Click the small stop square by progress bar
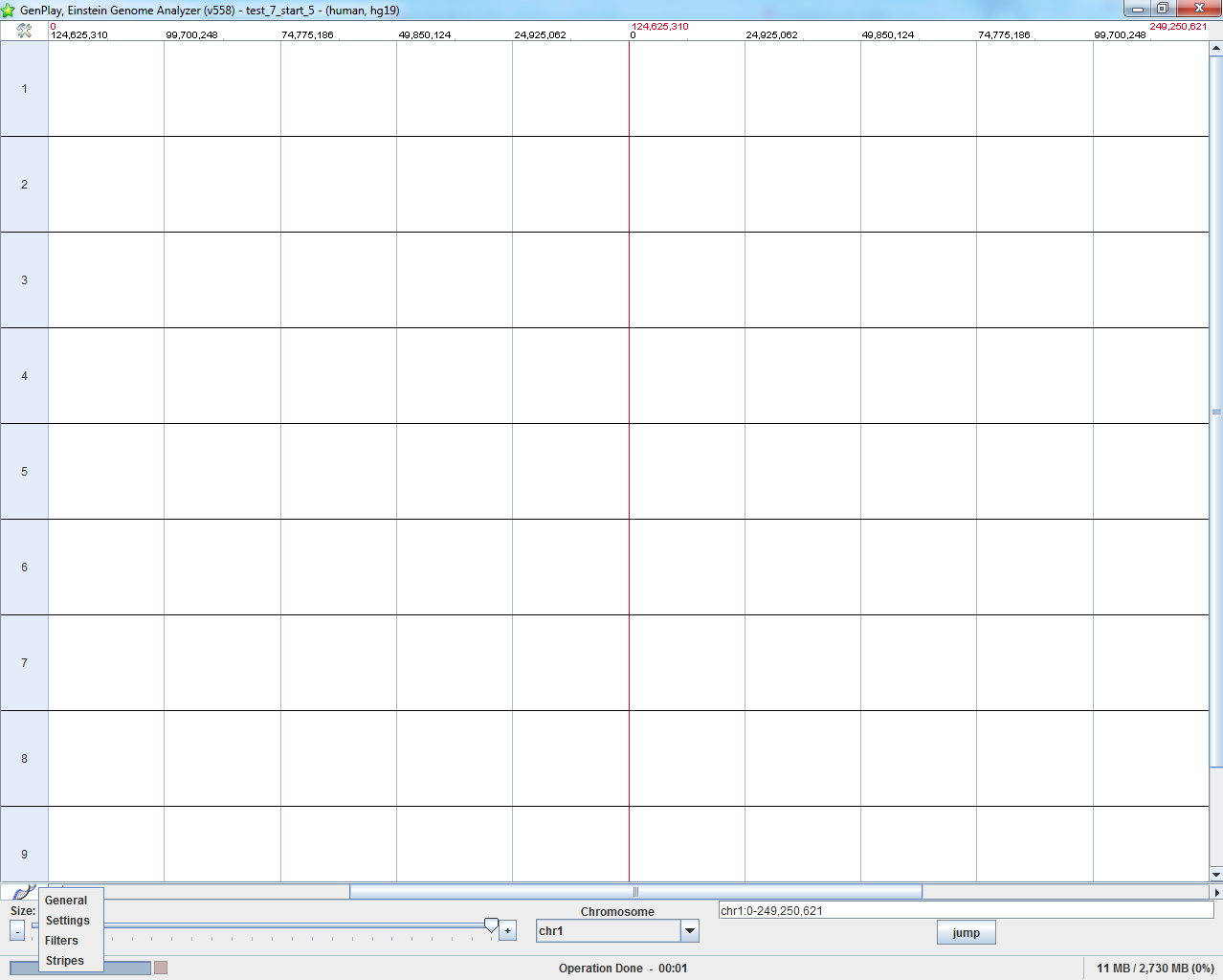This screenshot has height=980, width=1223. click(x=161, y=968)
